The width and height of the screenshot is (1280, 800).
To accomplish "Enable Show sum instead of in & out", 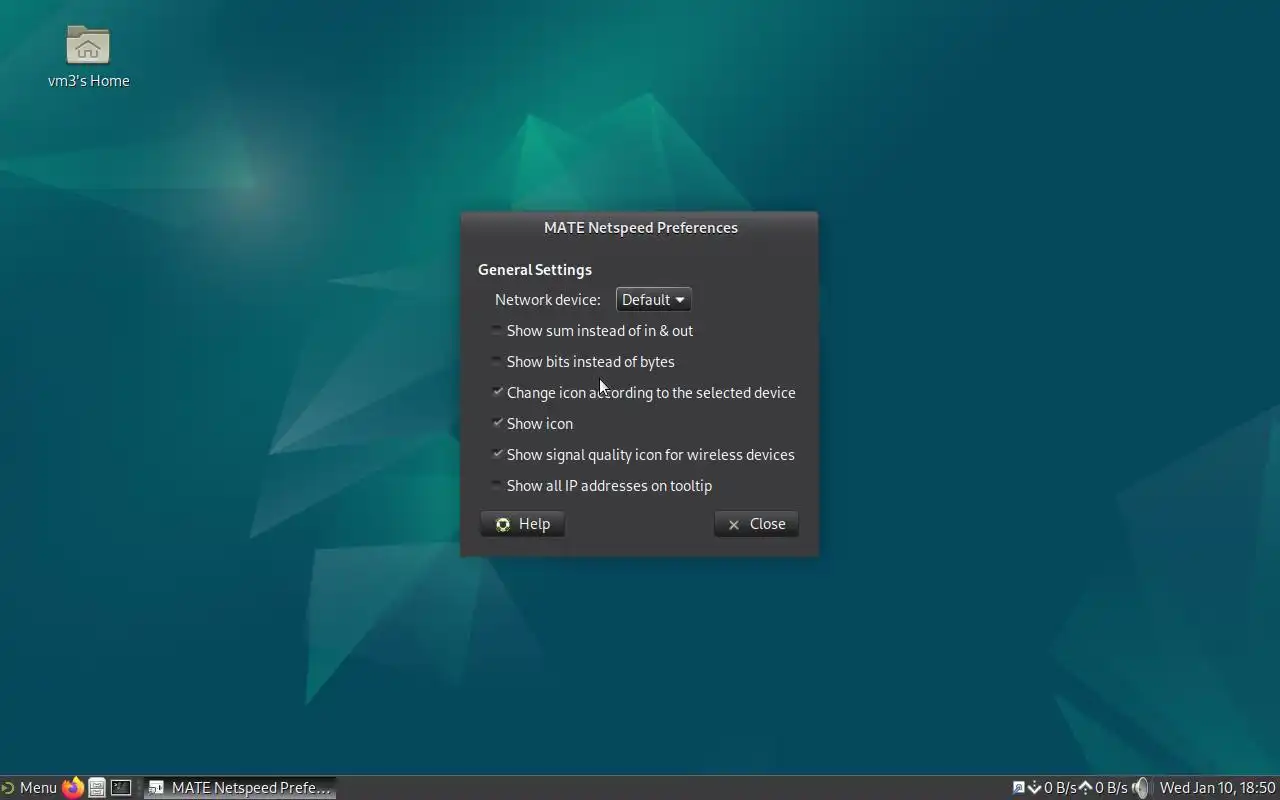I will [x=497, y=330].
